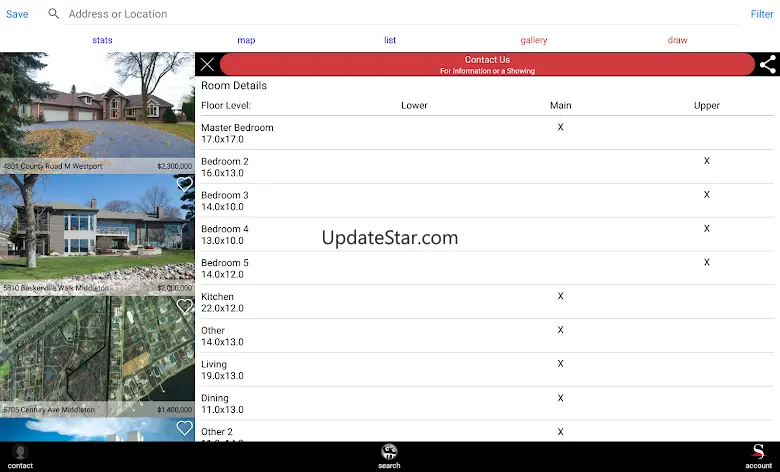This screenshot has height=472, width=780.
Task: Focus the Address or Location field
Action: pyautogui.click(x=402, y=14)
